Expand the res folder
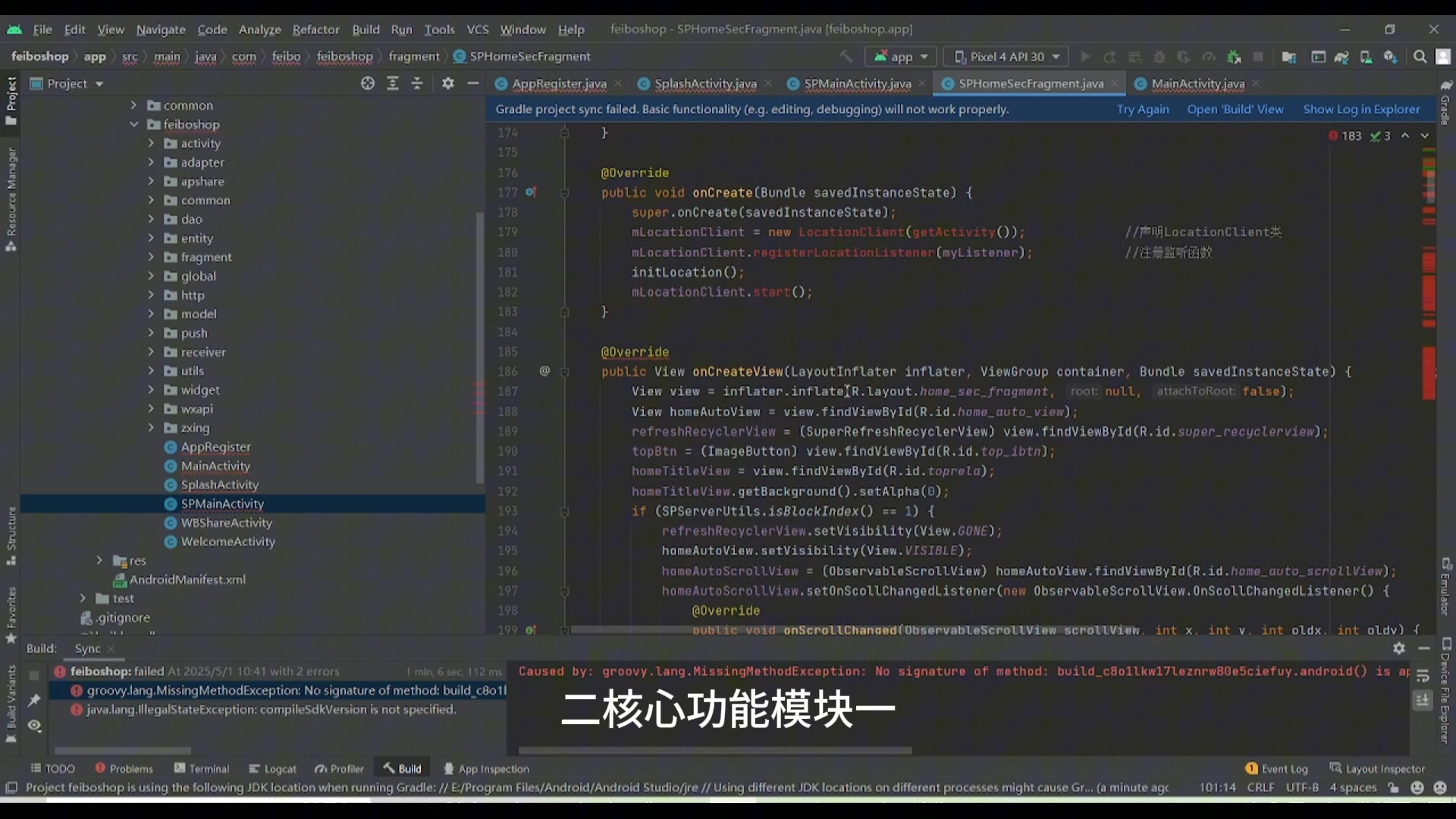The image size is (1456, 819). [99, 560]
